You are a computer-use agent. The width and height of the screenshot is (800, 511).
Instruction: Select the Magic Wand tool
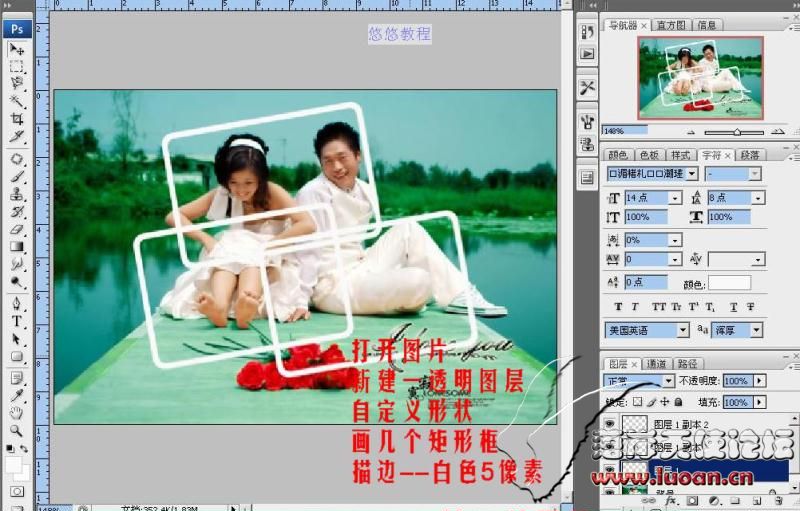tap(16, 100)
